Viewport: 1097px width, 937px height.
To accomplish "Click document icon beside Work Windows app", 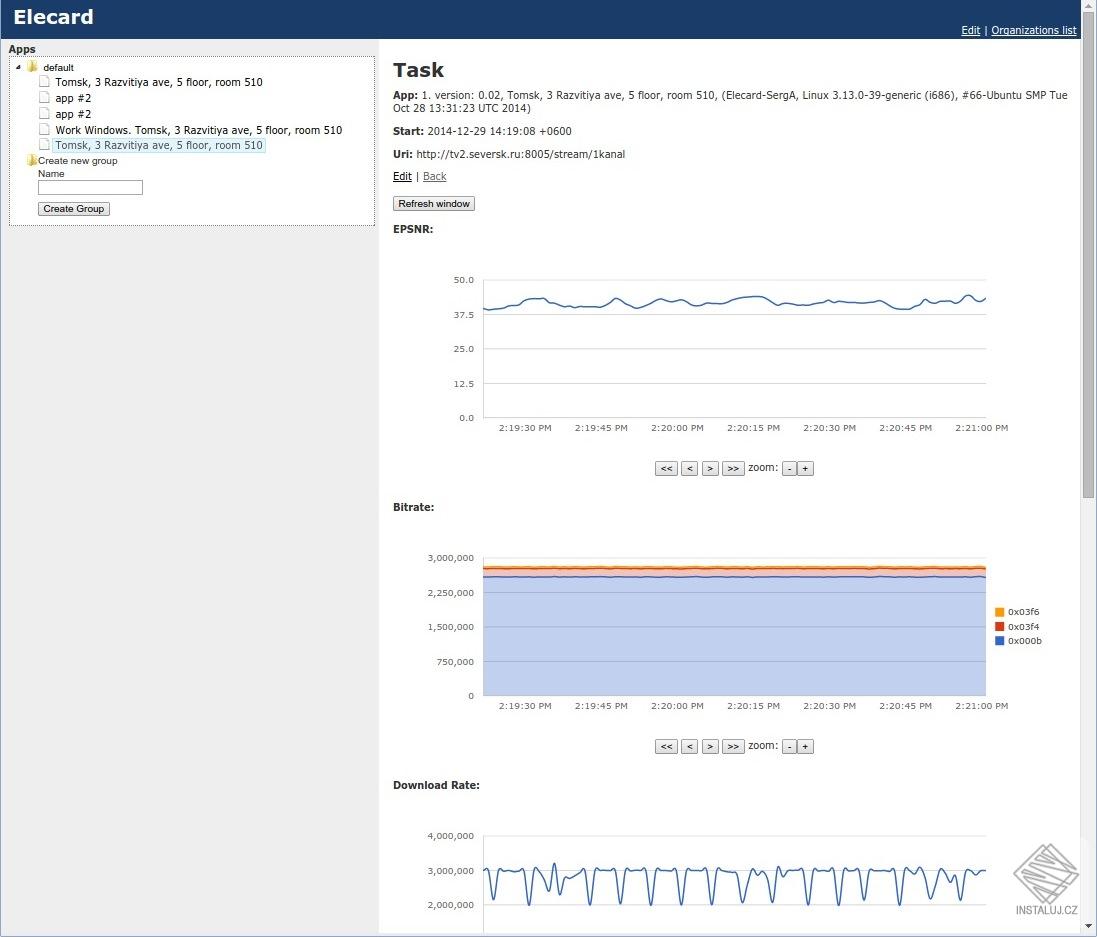I will click(x=45, y=130).
